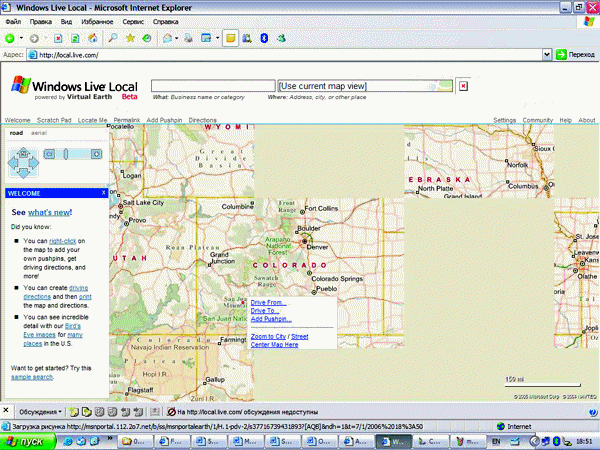Click the help icon on the discussions bar
The image size is (600, 450).
pyautogui.click(x=593, y=412)
